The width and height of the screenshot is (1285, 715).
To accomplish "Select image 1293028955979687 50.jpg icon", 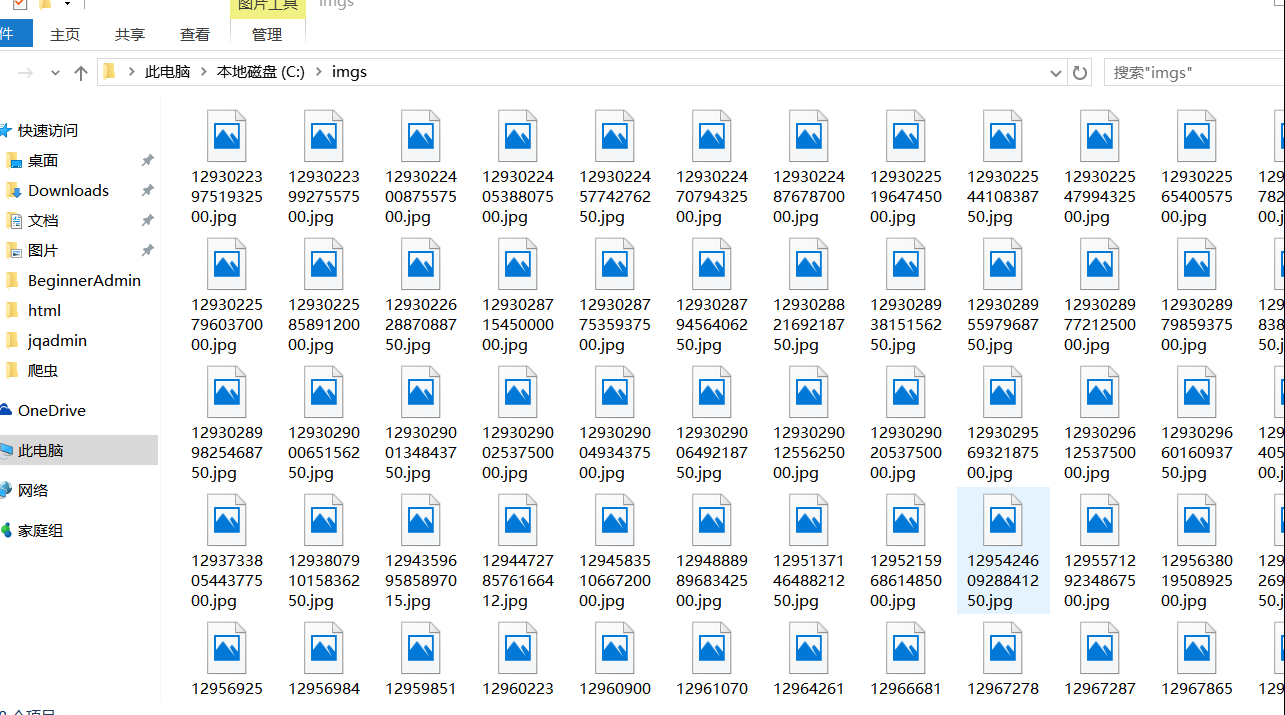I will coord(1003,264).
